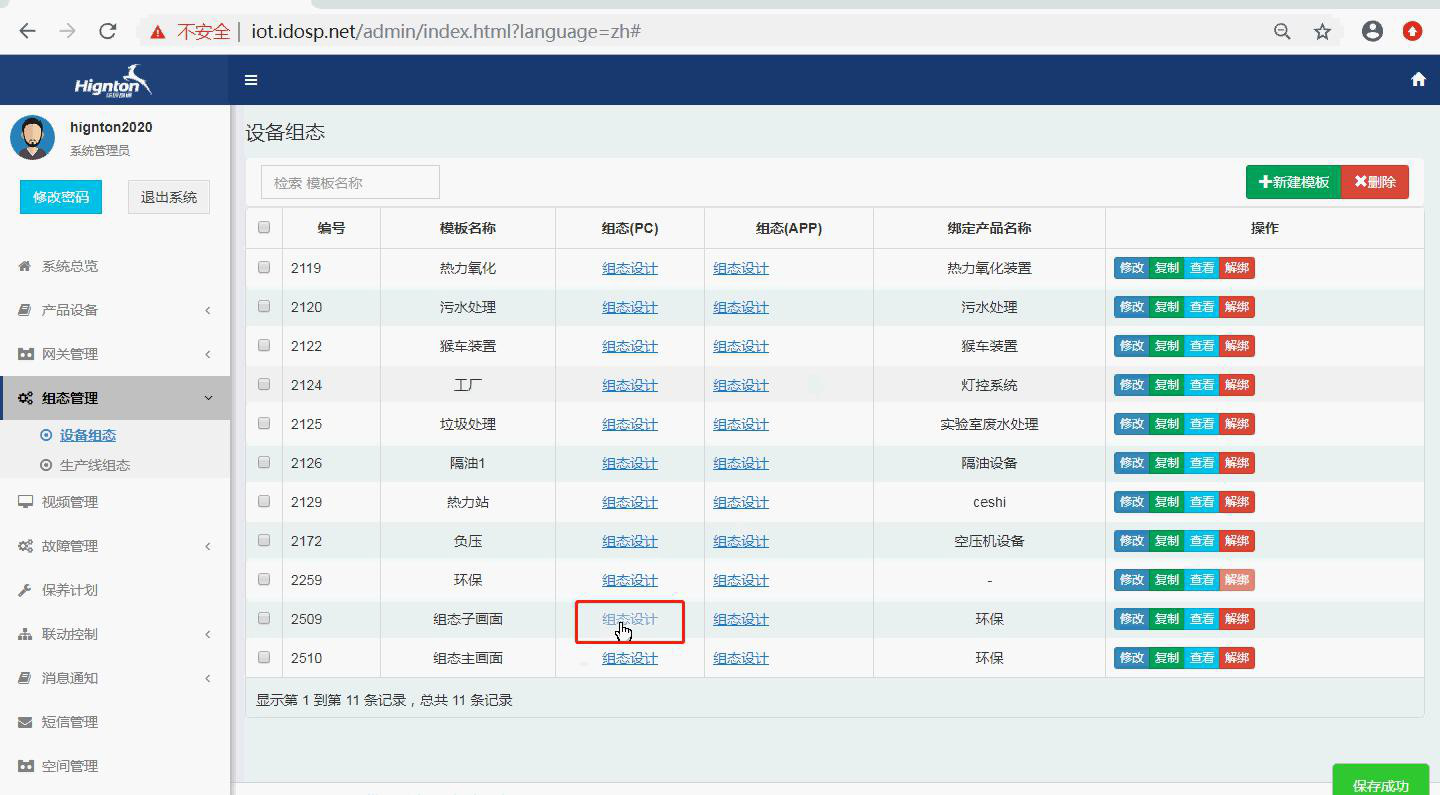1440x795 pixels.
Task: Click the browser reload icon
Action: tap(107, 30)
